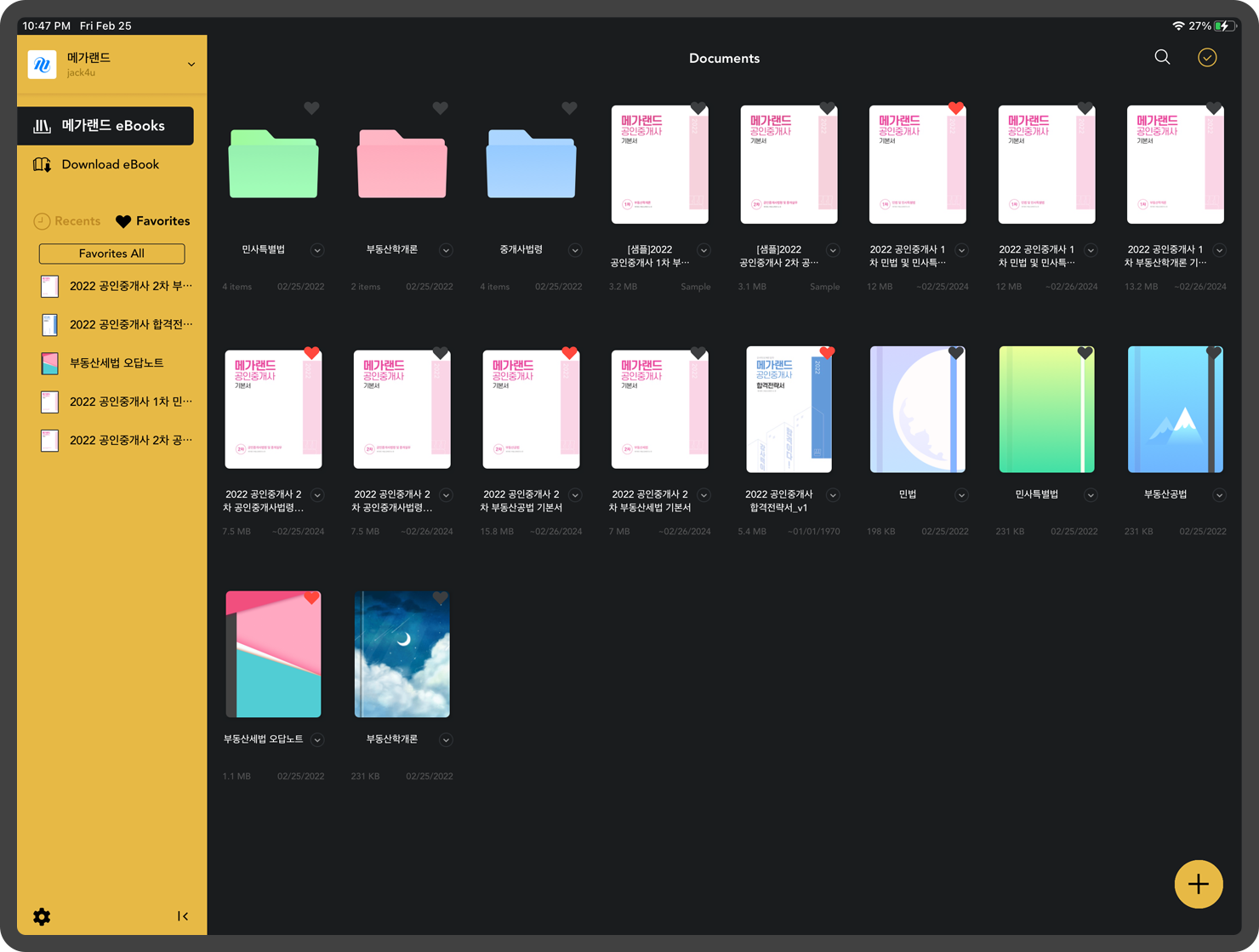
Task: Open options chevron for [샘플]2022 공인중개사 1차
Action: 704,250
